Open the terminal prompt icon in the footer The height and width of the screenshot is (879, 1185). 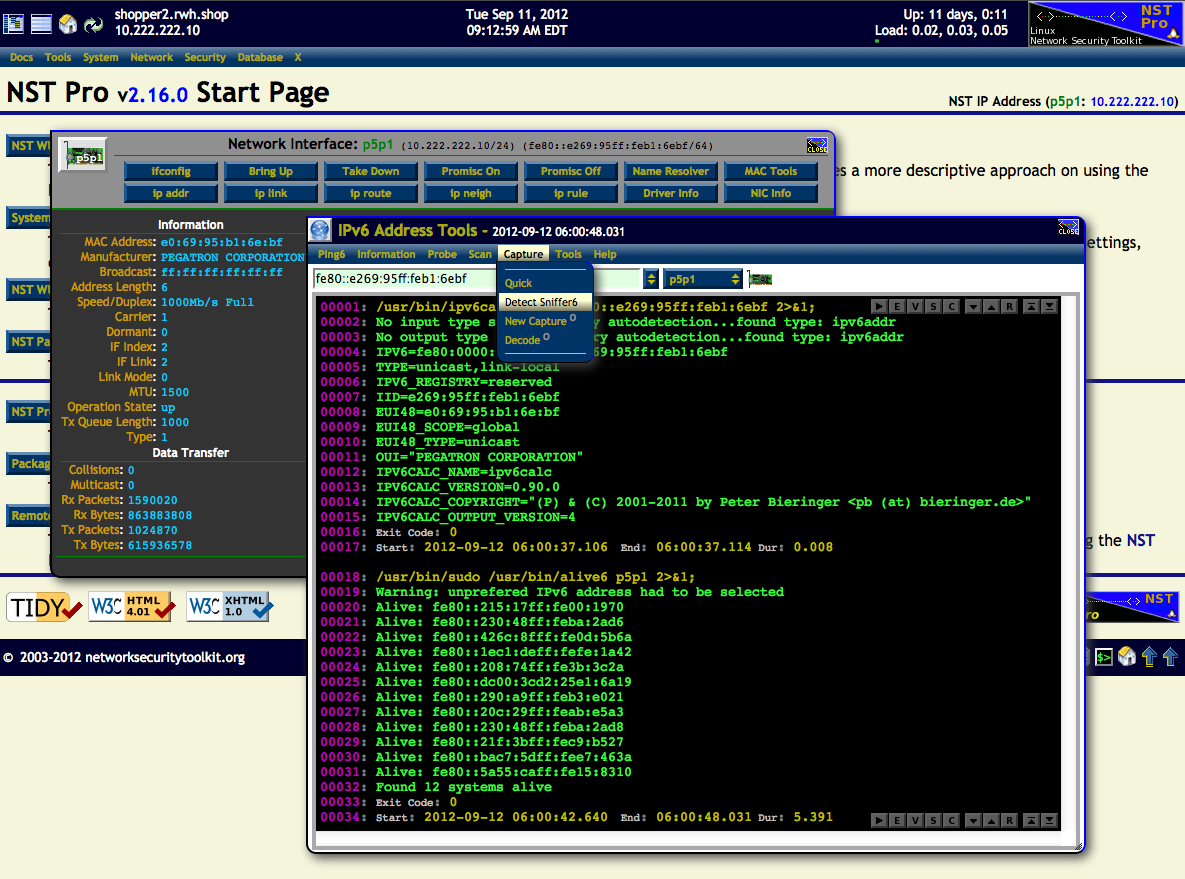(x=1104, y=658)
